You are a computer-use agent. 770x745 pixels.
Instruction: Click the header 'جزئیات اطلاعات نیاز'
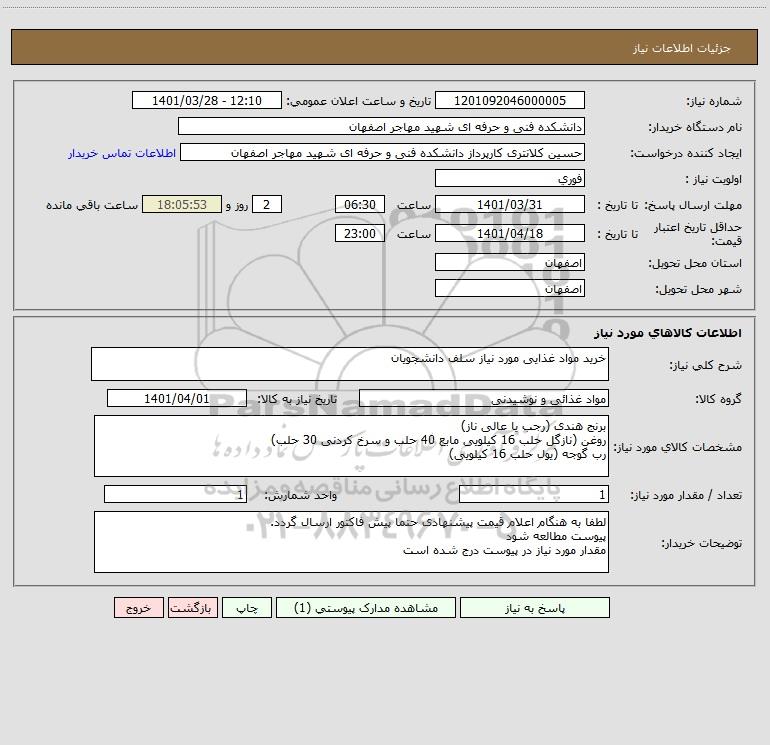click(682, 48)
